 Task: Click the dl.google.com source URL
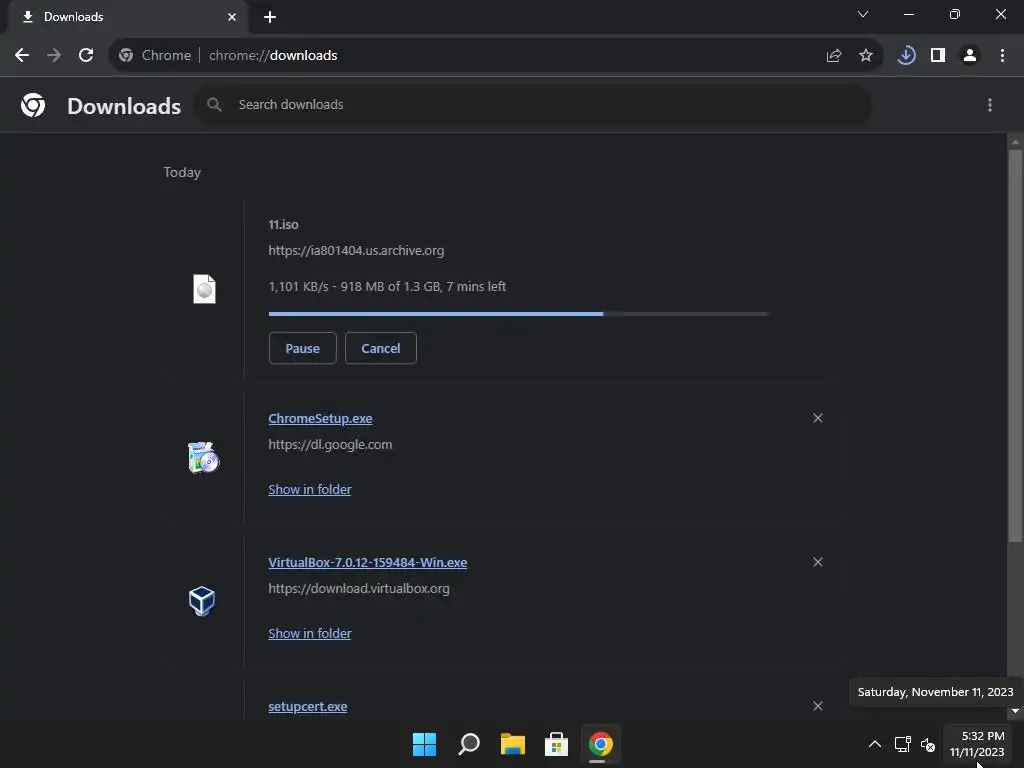point(330,445)
